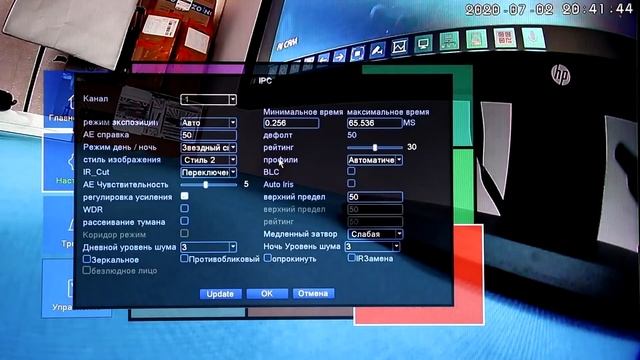This screenshot has height=360, width=640.
Task: Click the Коридор режим checkbox
Action: (184, 233)
